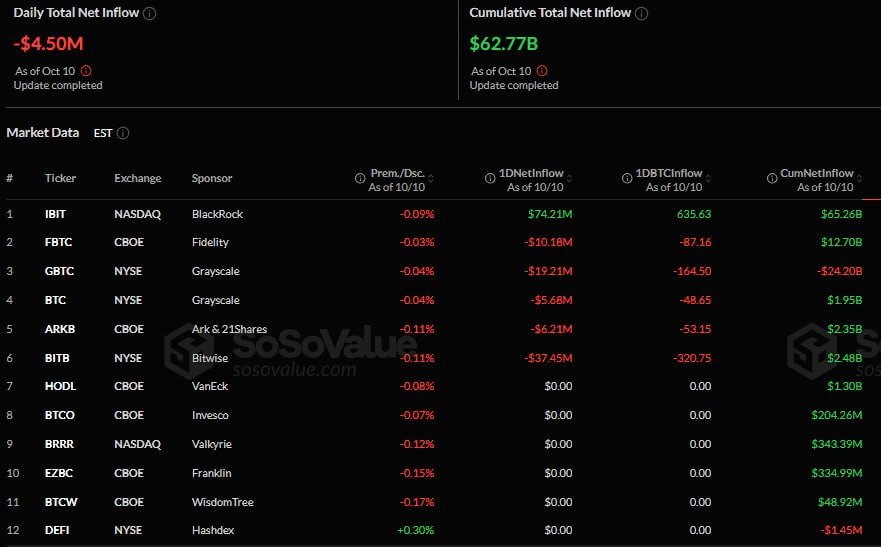Screen dimensions: 881x547
Task: Click info icon beside 1DNetInflow column header
Action: click(491, 179)
